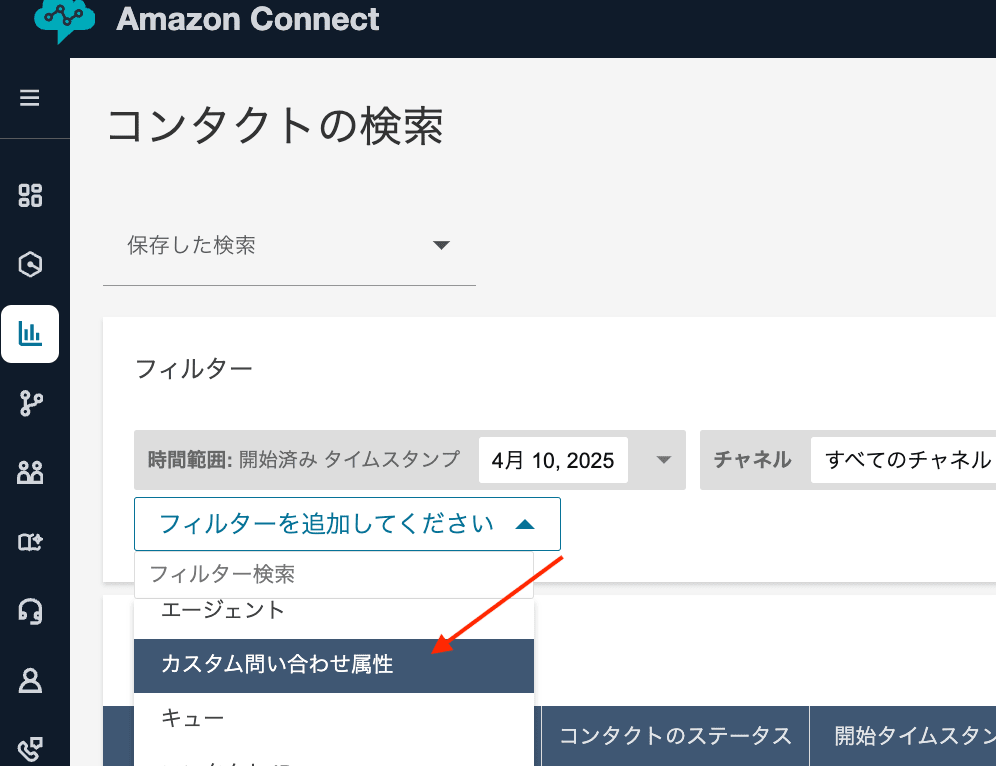Image resolution: width=996 pixels, height=766 pixels.
Task: Open the users group sidebar icon
Action: click(30, 473)
